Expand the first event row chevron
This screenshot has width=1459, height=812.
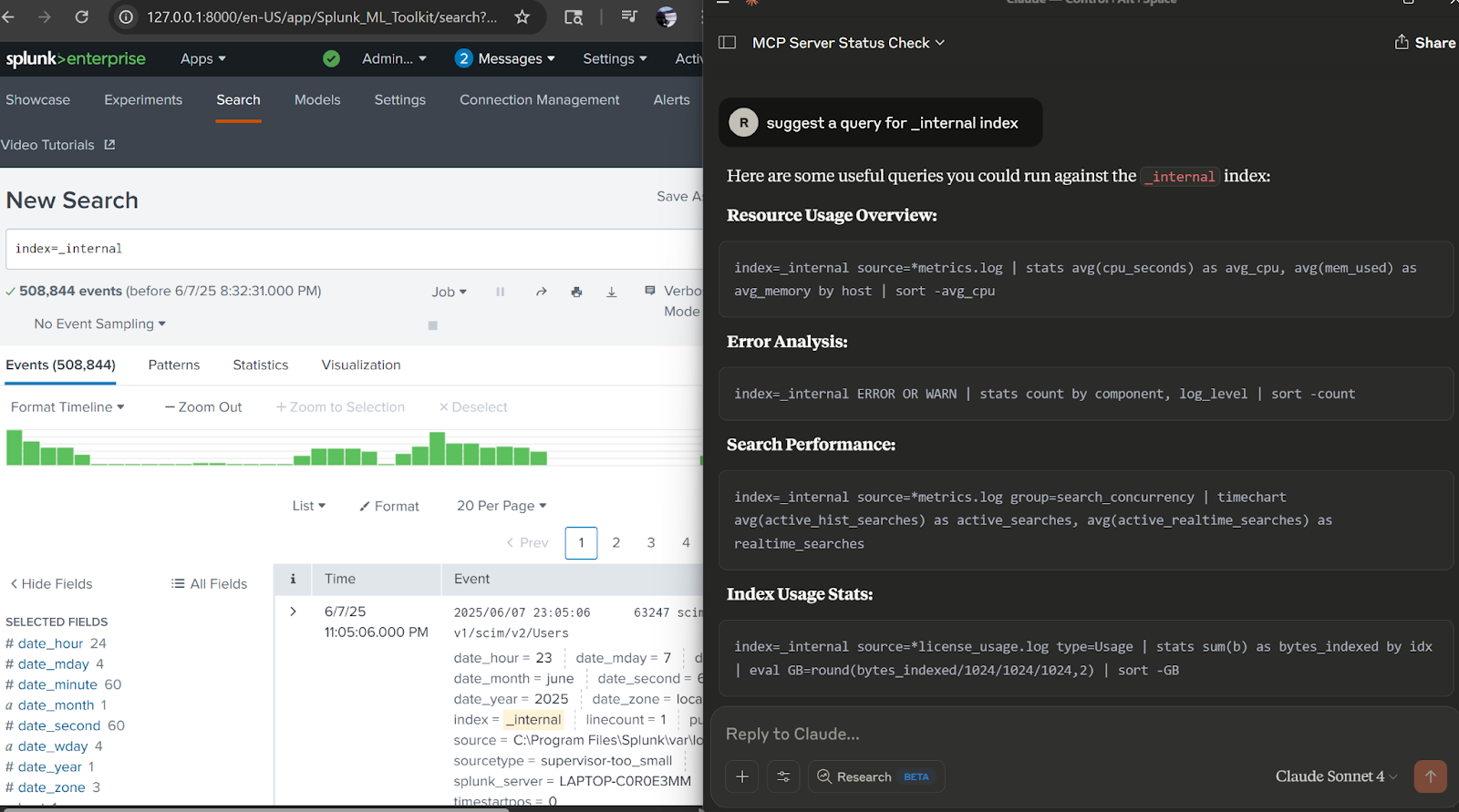[293, 612]
